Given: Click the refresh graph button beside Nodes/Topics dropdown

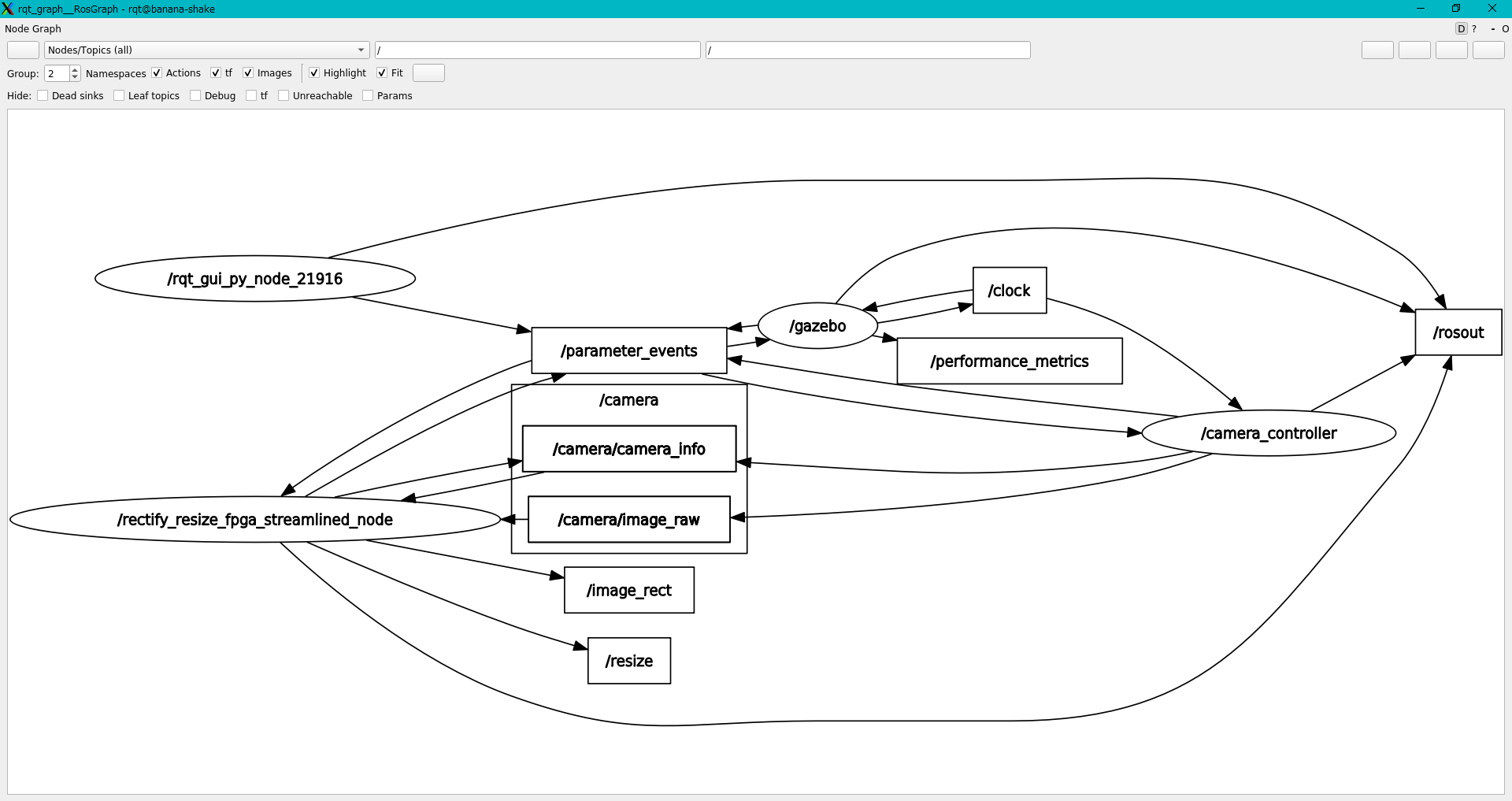Looking at the screenshot, I should click(23, 50).
